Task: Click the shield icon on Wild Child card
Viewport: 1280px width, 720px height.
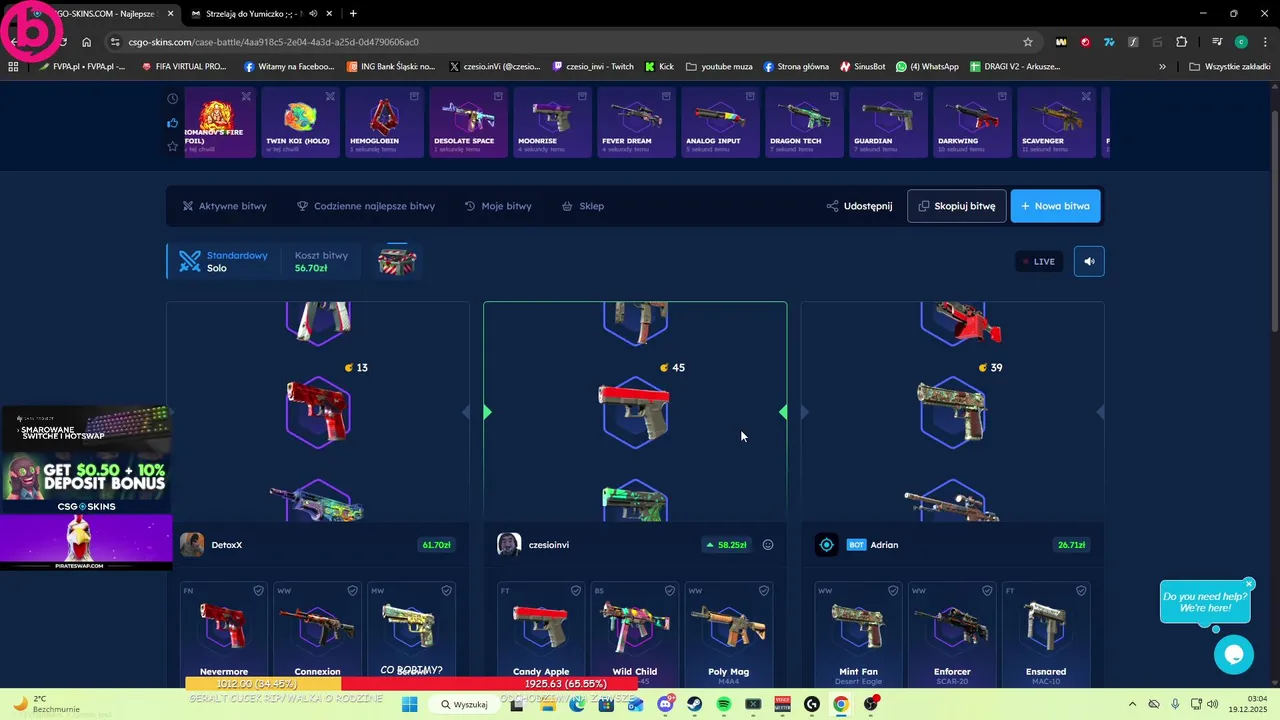Action: 670,591
